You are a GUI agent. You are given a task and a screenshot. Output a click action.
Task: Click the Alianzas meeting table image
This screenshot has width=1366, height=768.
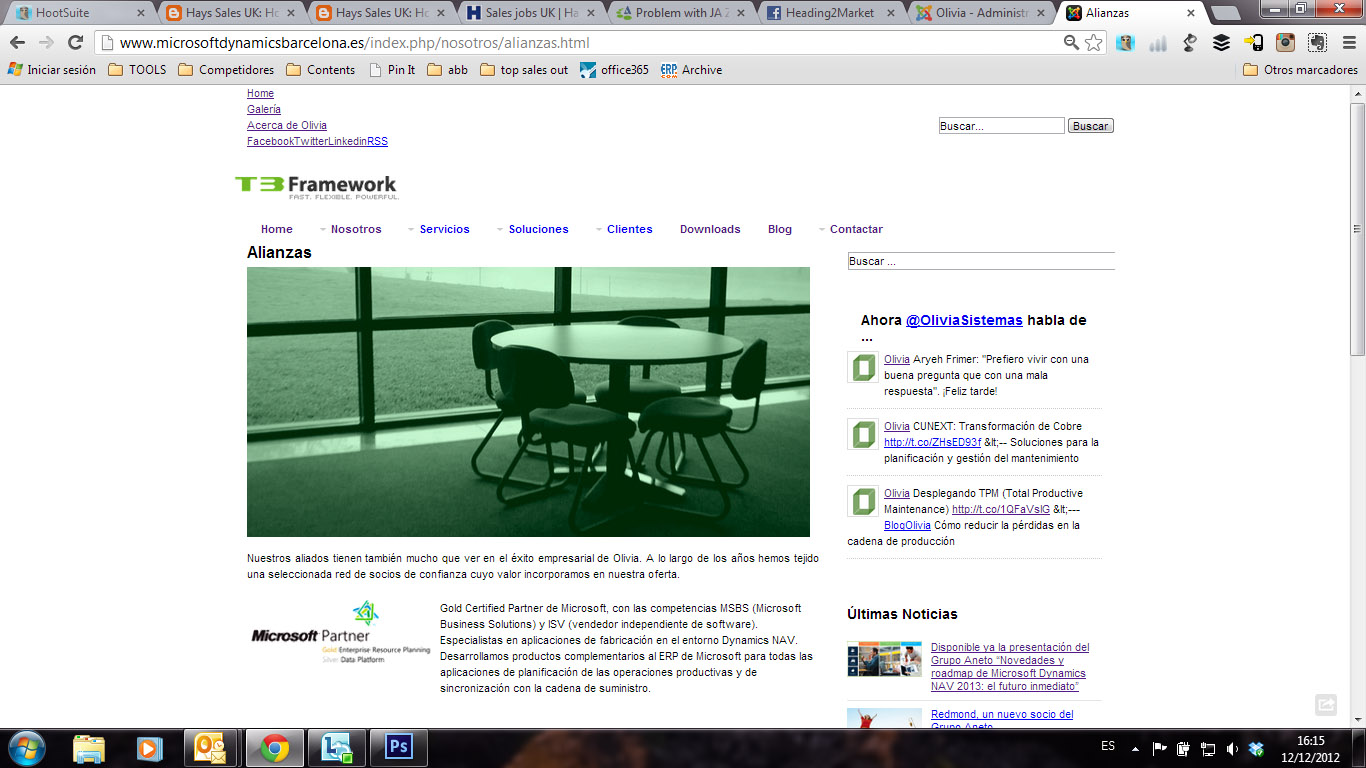pos(528,402)
